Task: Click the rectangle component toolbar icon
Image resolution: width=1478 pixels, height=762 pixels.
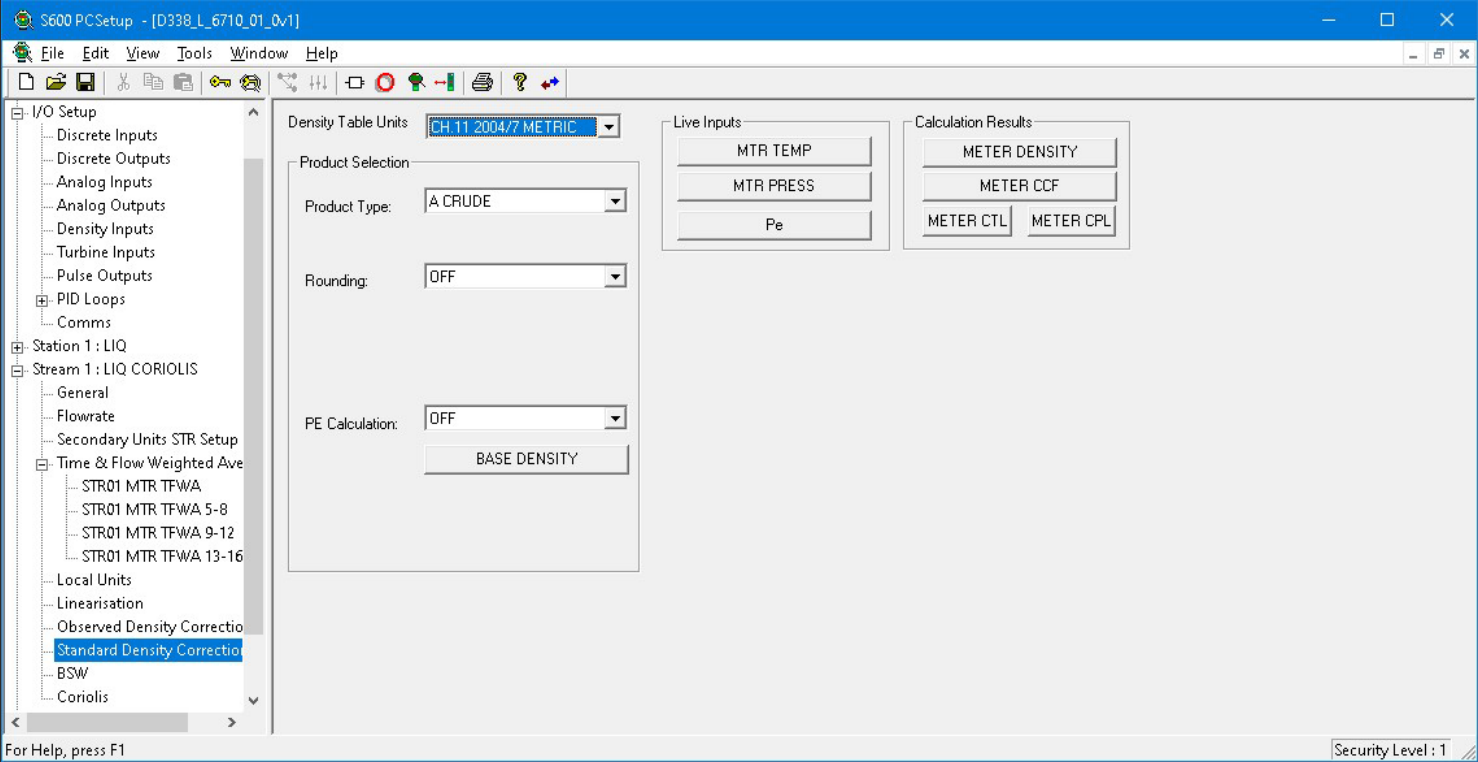Action: 355,82
